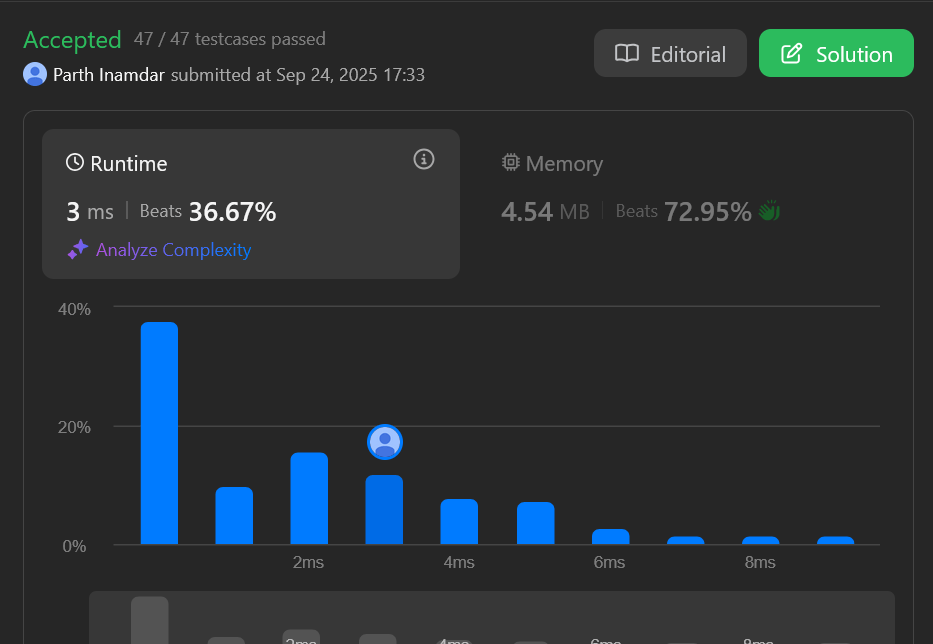Click the clapping hands icon by Memory
The height and width of the screenshot is (644, 933).
click(x=769, y=211)
